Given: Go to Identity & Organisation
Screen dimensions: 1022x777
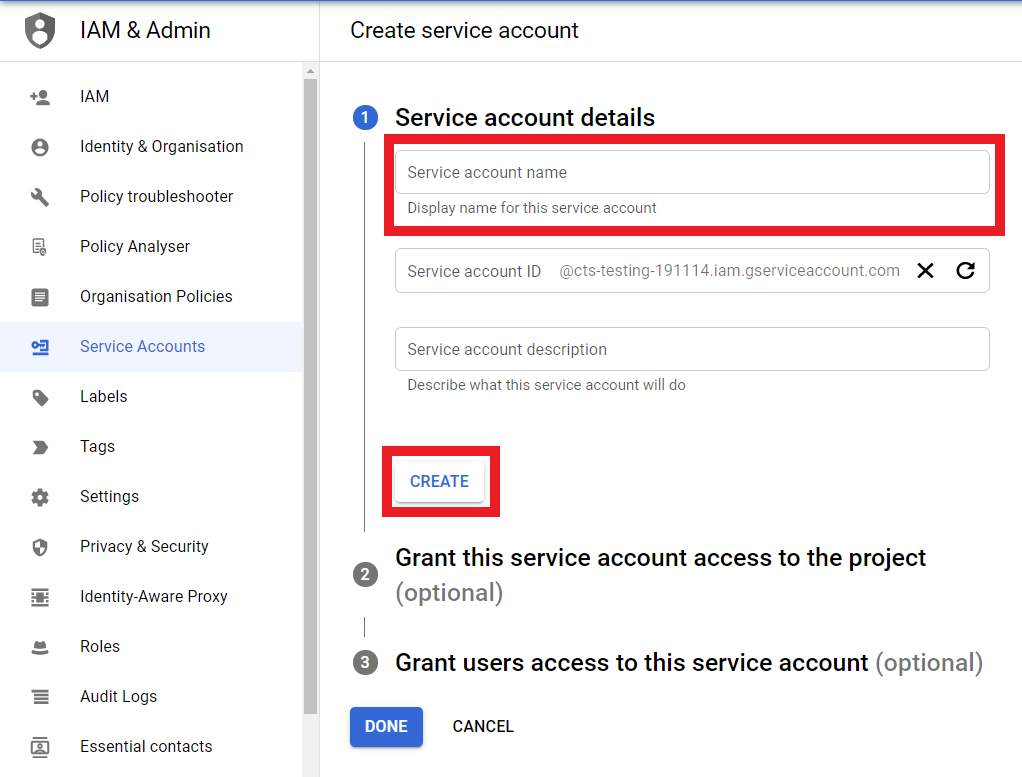Looking at the screenshot, I should 151,147.
